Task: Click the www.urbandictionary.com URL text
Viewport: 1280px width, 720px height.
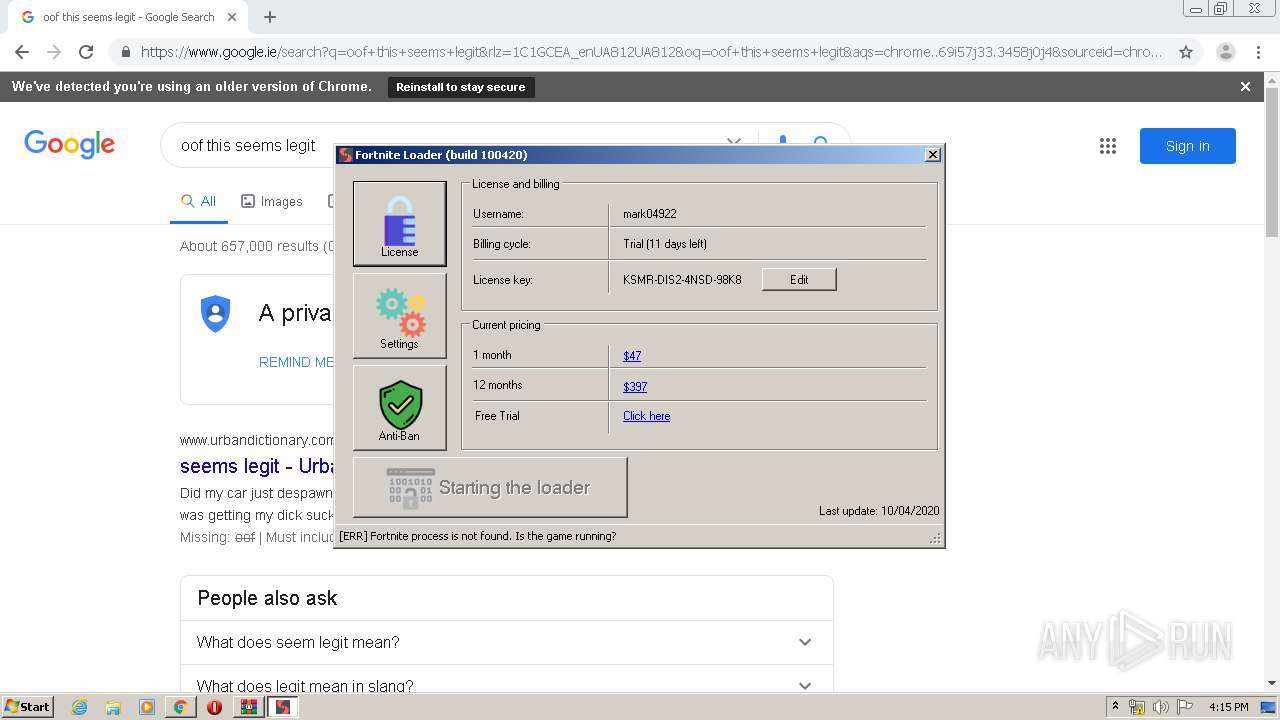Action: coord(257,440)
